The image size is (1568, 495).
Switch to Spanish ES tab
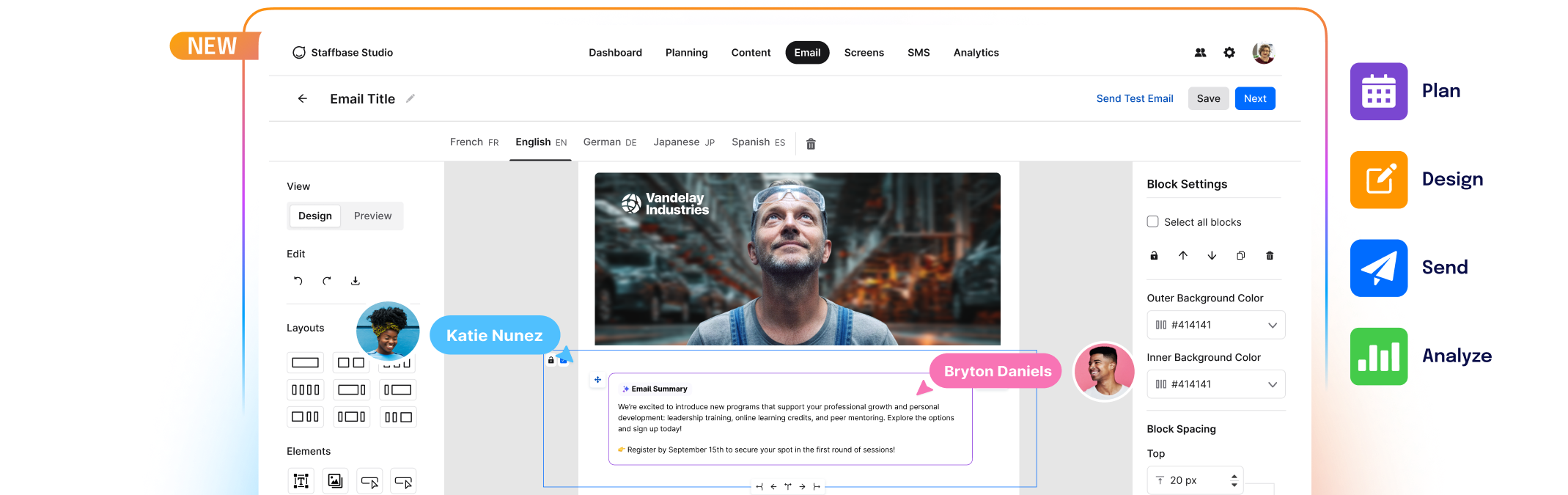[758, 142]
